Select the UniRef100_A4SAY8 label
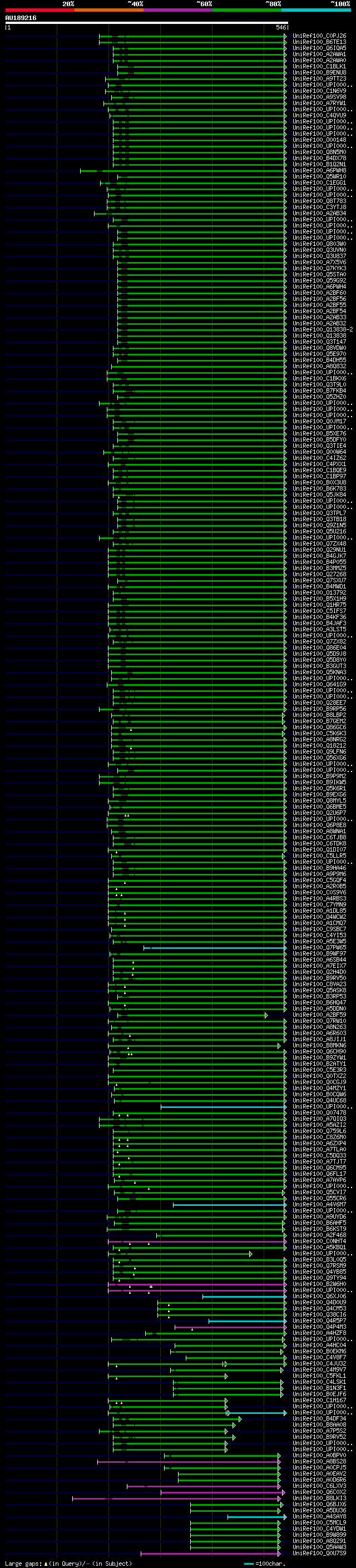Viewport: 356px width, 1568px height. pyautogui.click(x=319, y=1517)
